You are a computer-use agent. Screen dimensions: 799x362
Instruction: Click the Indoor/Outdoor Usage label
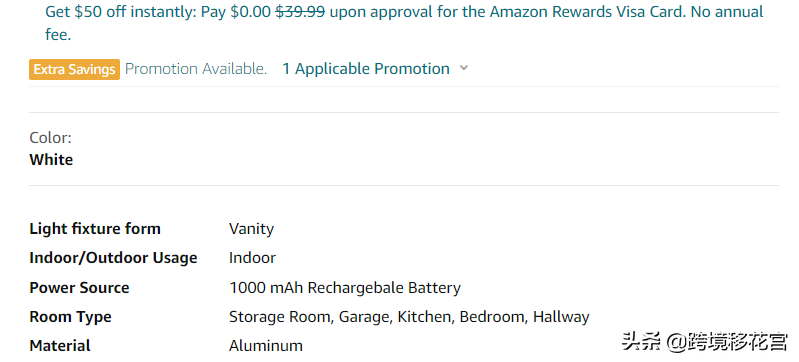tap(113, 258)
